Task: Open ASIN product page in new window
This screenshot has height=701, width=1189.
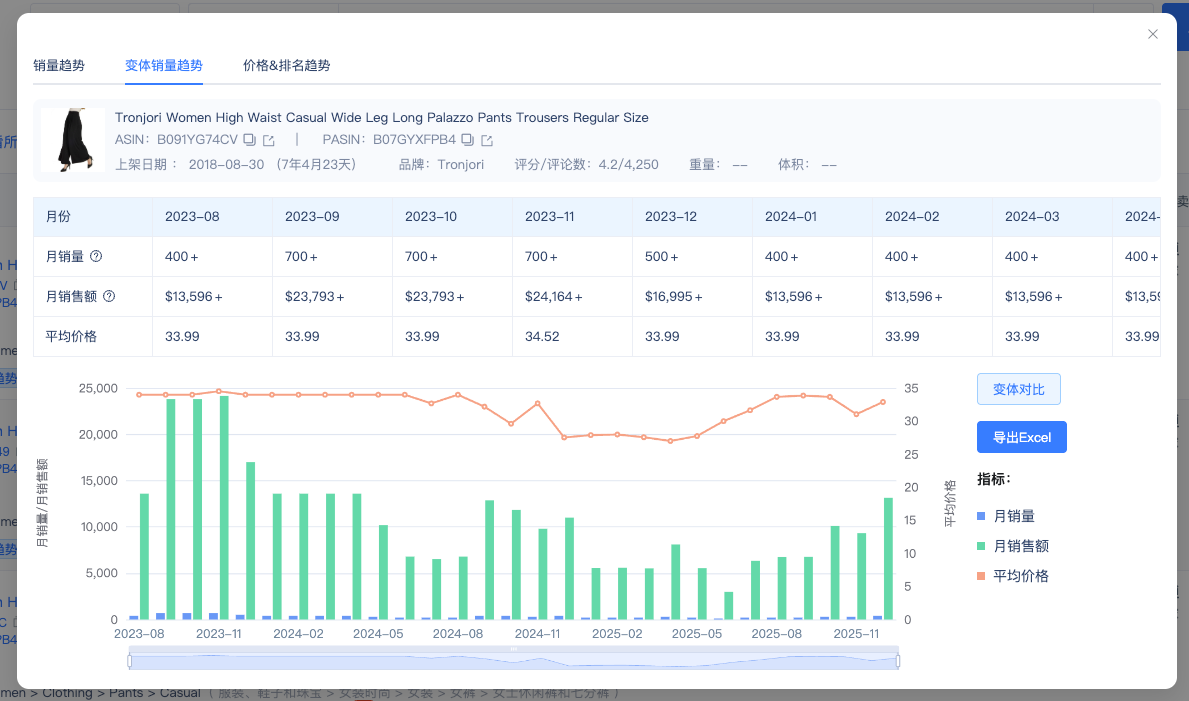Action: click(268, 140)
